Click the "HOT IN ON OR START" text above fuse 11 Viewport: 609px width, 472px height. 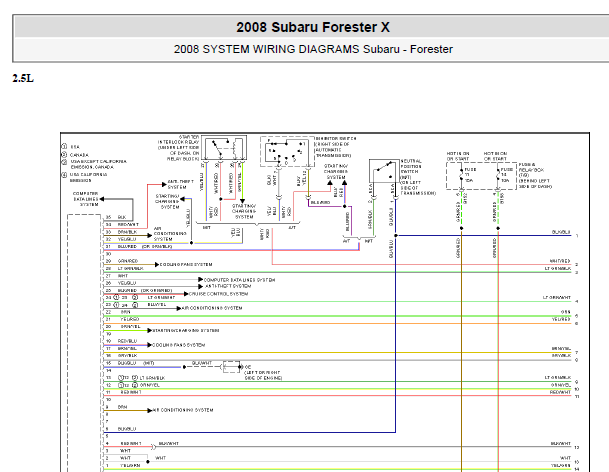pyautogui.click(x=458, y=156)
